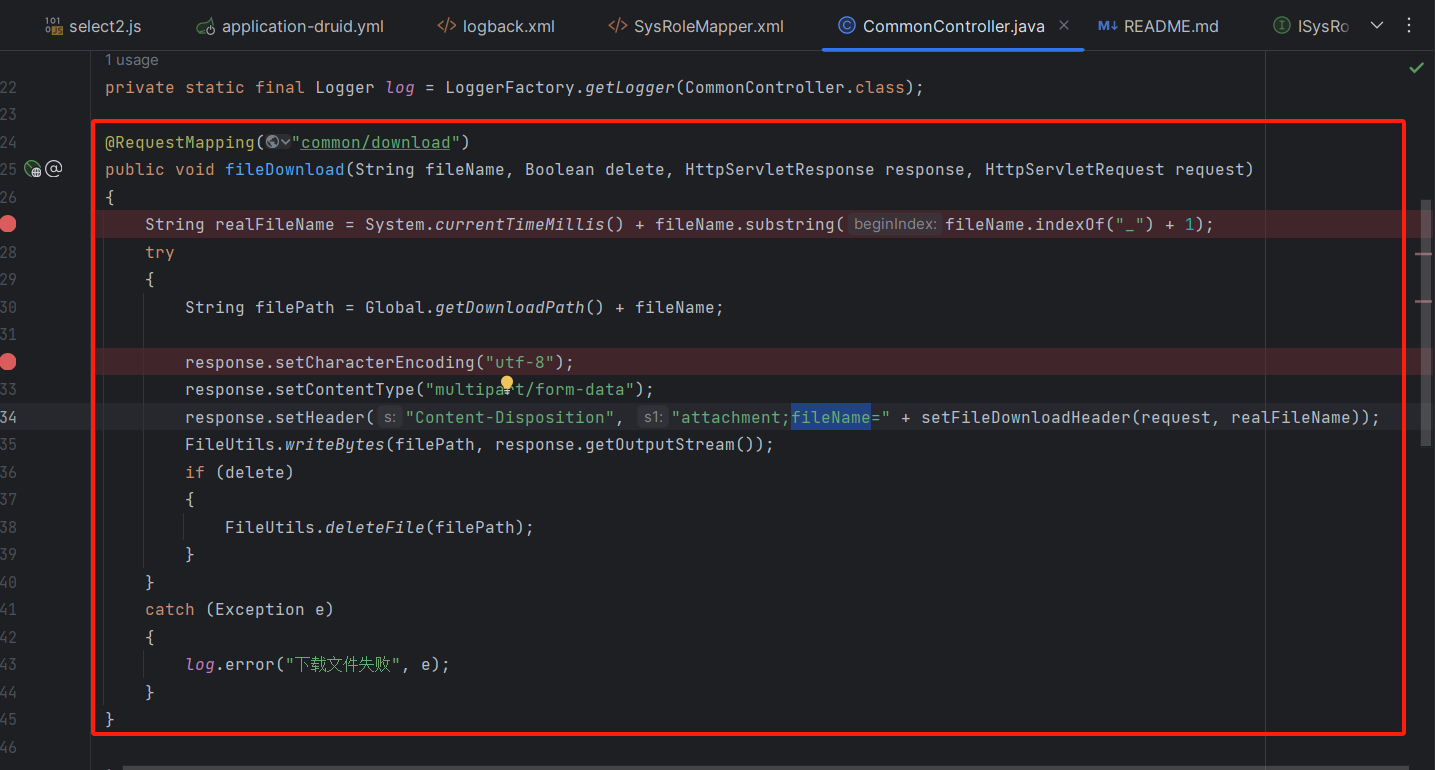Click the @RequestMapping annotation
Image resolution: width=1435 pixels, height=770 pixels.
point(180,142)
